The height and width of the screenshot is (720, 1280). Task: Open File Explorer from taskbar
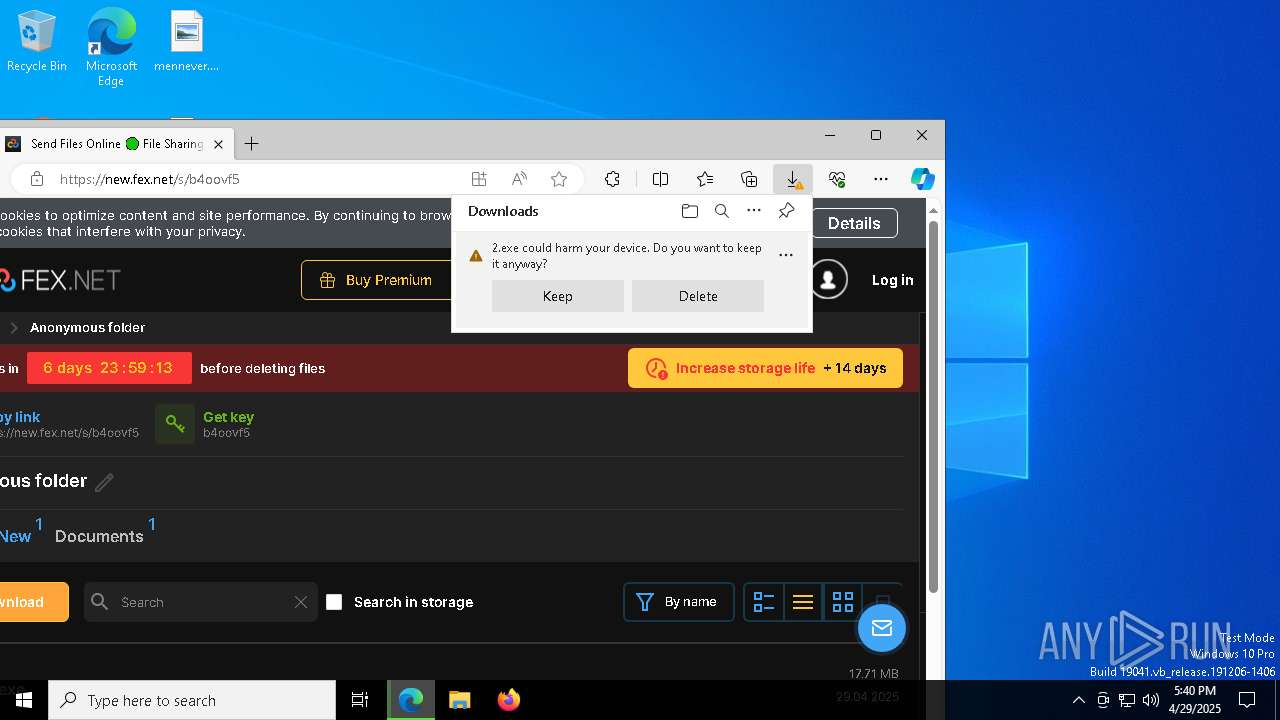point(459,700)
